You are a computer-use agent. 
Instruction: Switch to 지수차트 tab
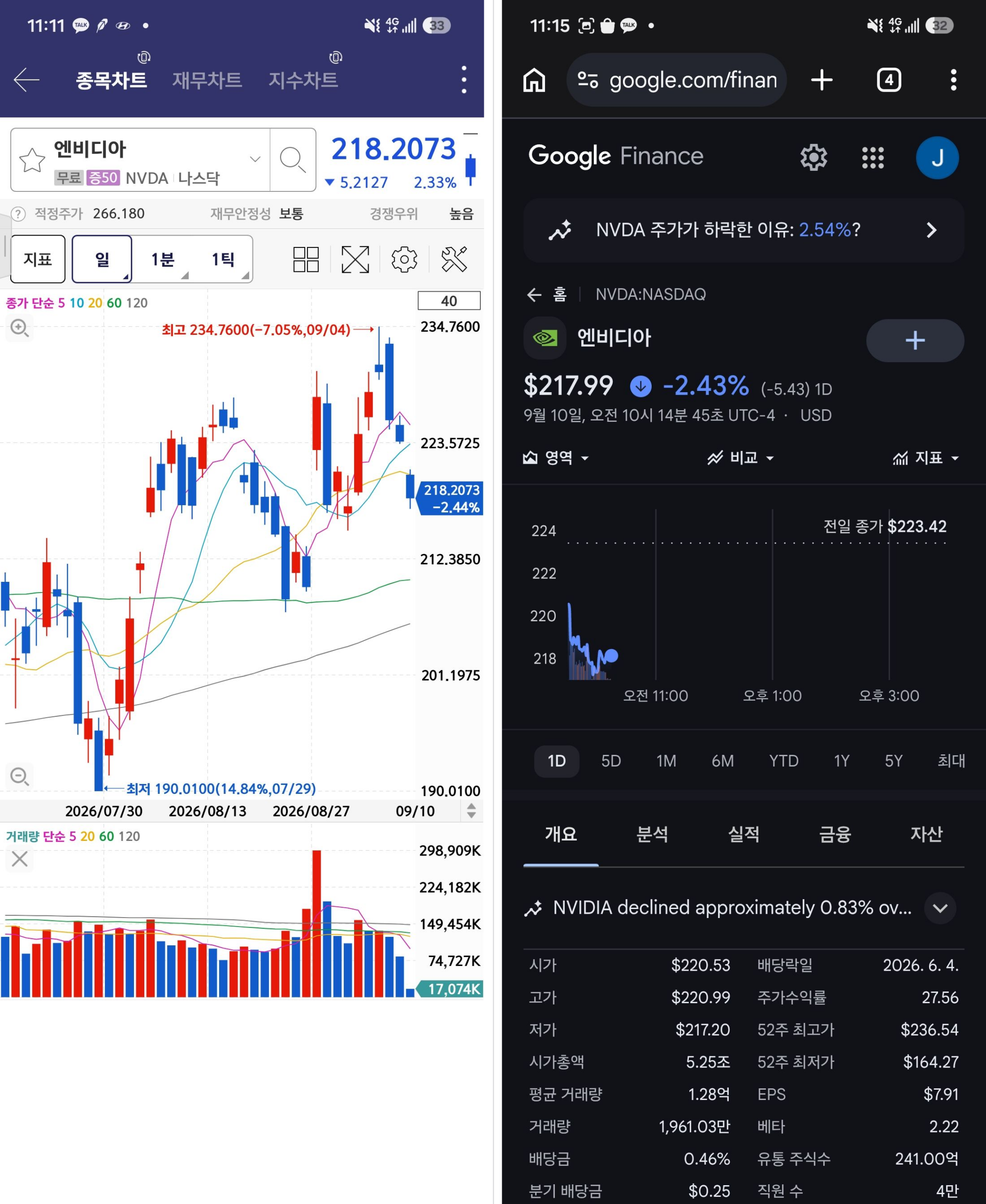coord(303,80)
